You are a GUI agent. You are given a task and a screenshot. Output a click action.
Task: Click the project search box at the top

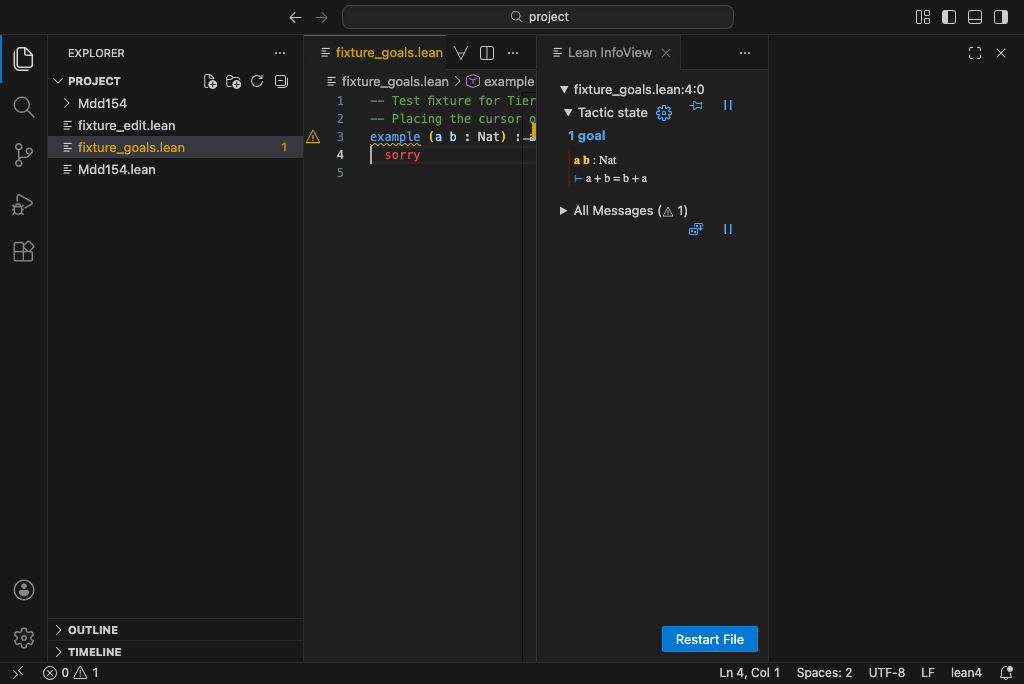click(537, 16)
